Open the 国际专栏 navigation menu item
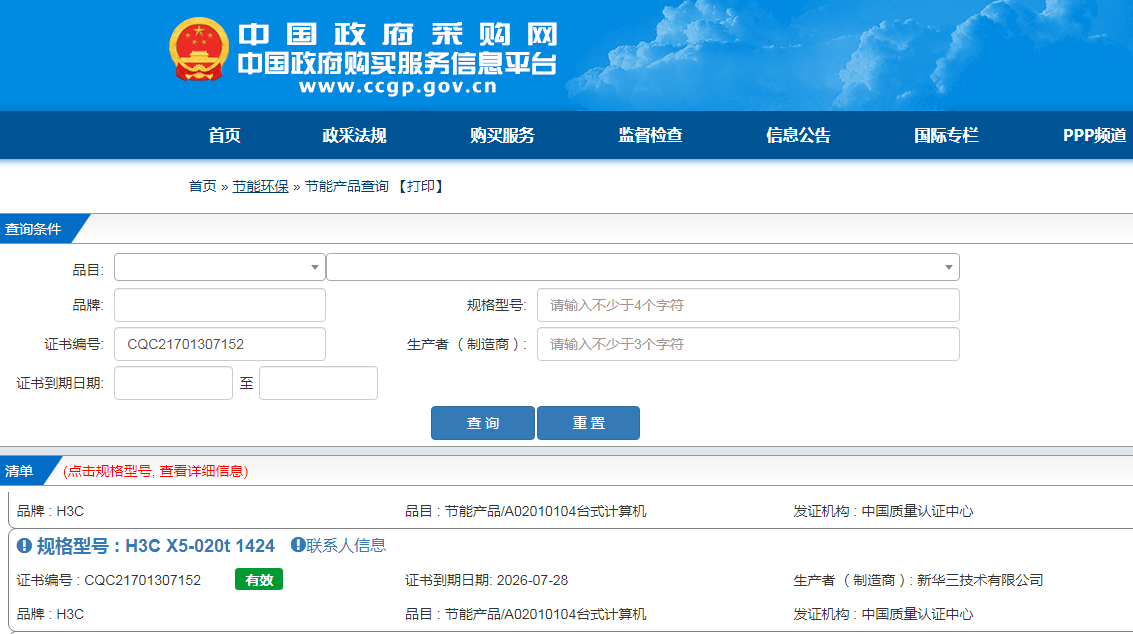The height and width of the screenshot is (634, 1133). click(x=946, y=135)
